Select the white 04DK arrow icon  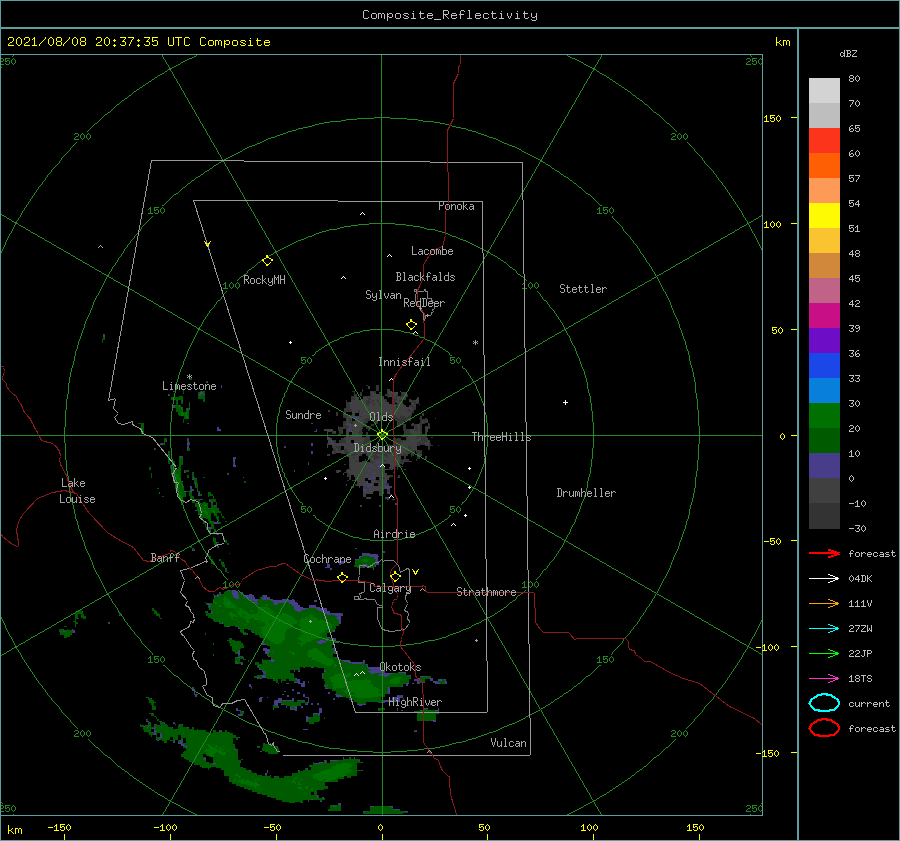pos(824,578)
